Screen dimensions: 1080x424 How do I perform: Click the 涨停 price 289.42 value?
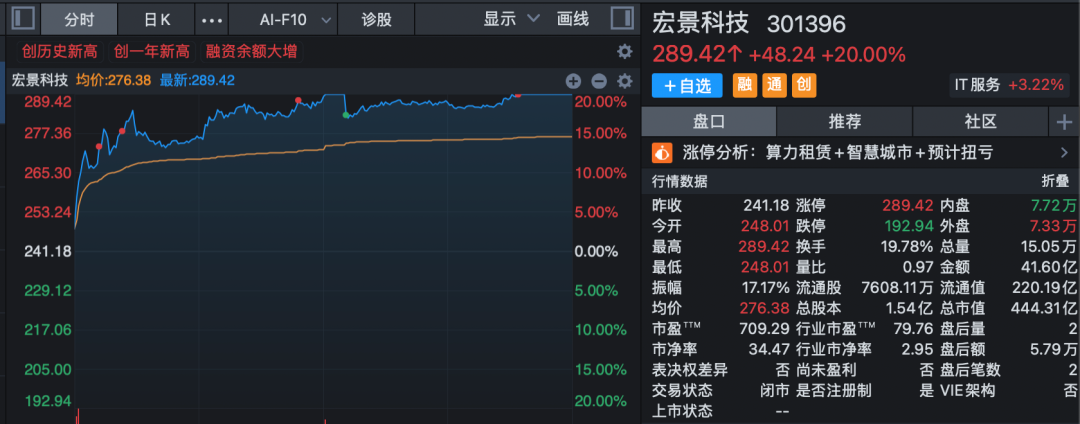coord(908,205)
